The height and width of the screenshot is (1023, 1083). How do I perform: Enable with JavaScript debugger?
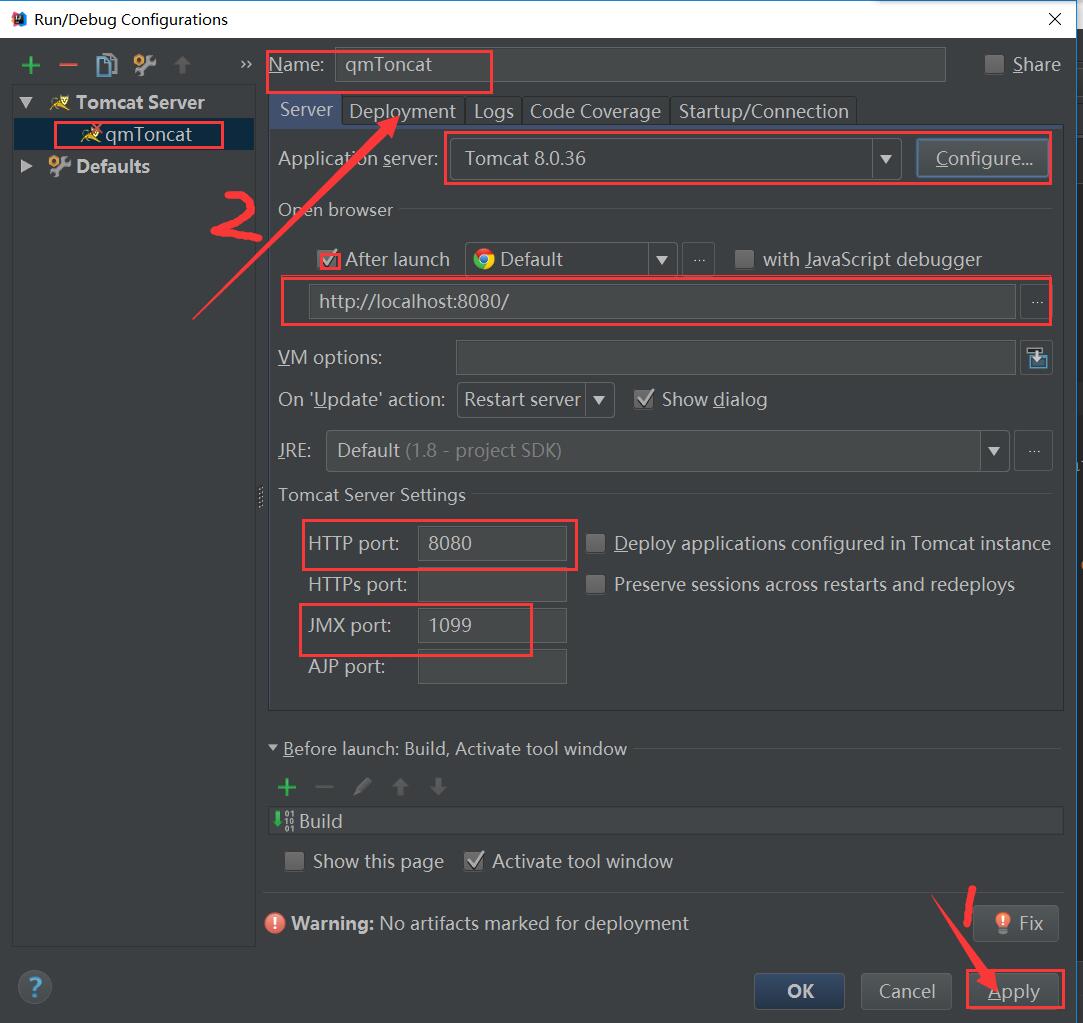pyautogui.click(x=744, y=260)
